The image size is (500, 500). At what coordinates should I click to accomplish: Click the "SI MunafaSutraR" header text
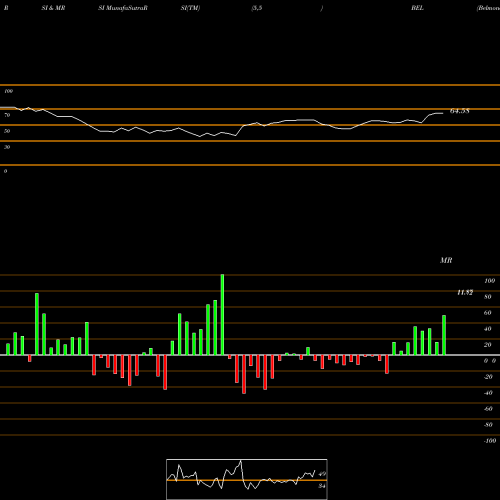(x=123, y=8)
